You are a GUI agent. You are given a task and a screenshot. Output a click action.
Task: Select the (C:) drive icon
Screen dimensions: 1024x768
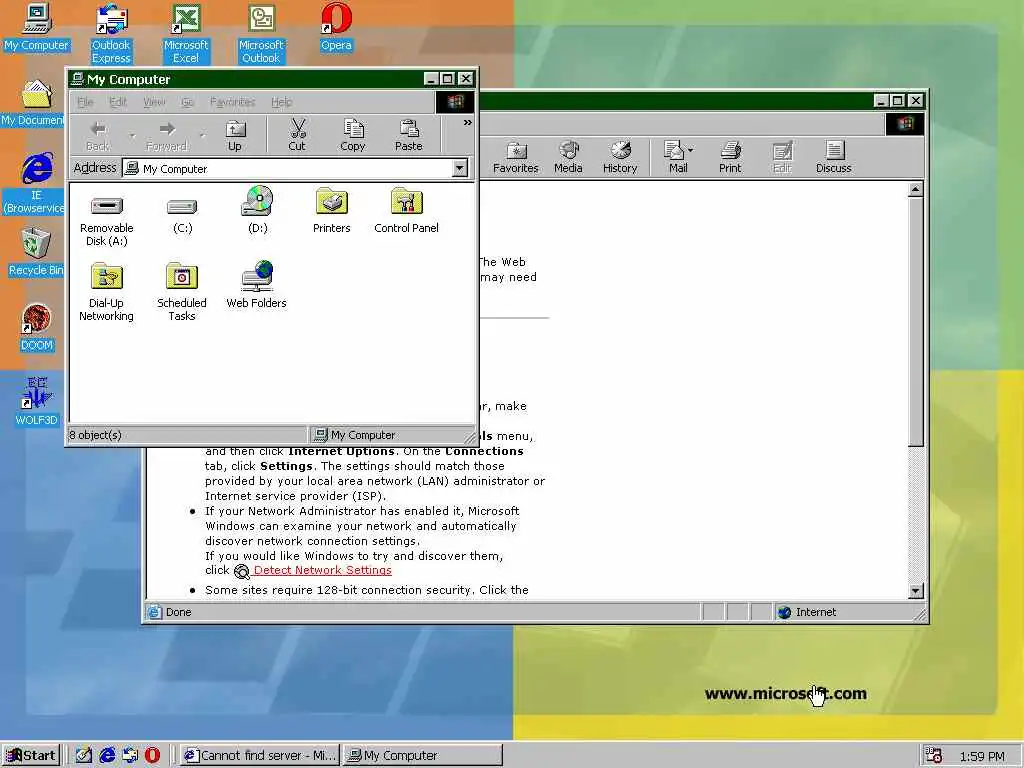182,215
